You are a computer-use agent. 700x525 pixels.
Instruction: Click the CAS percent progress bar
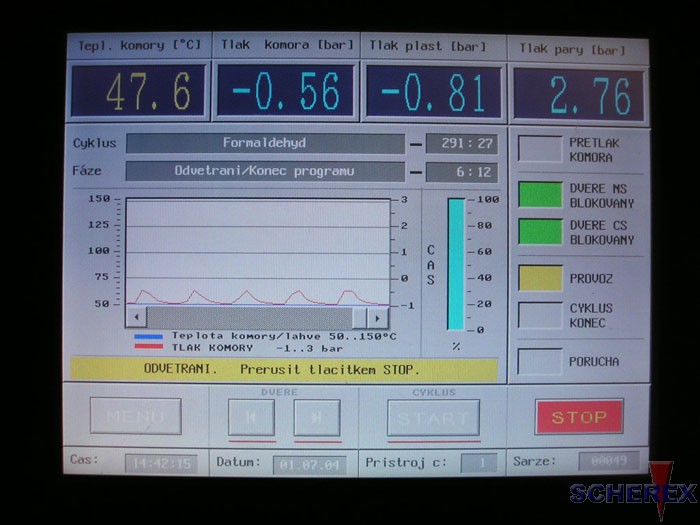456,264
